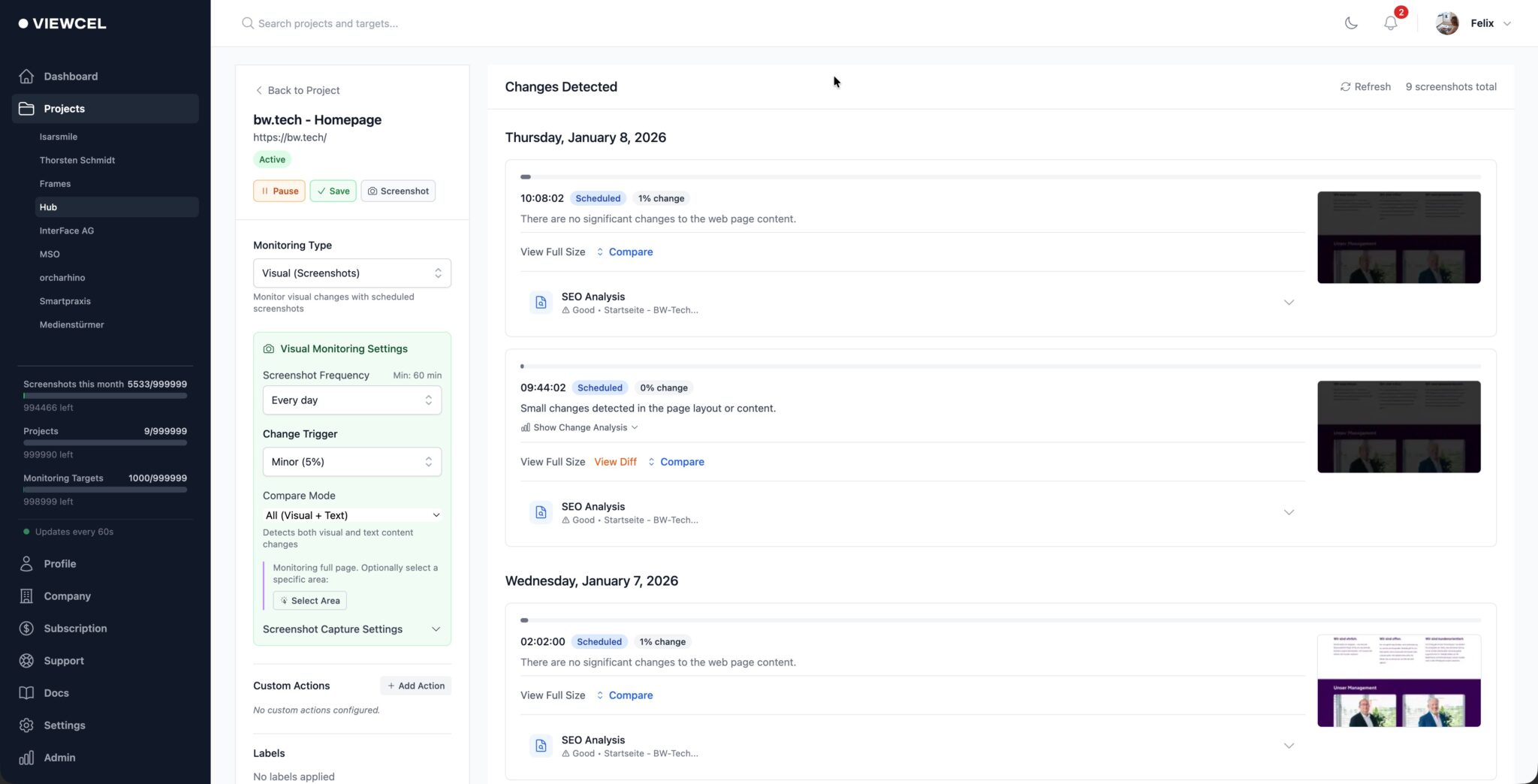Open the 02:02:00 screenshot thumbnail
The width and height of the screenshot is (1538, 784).
pos(1398,680)
